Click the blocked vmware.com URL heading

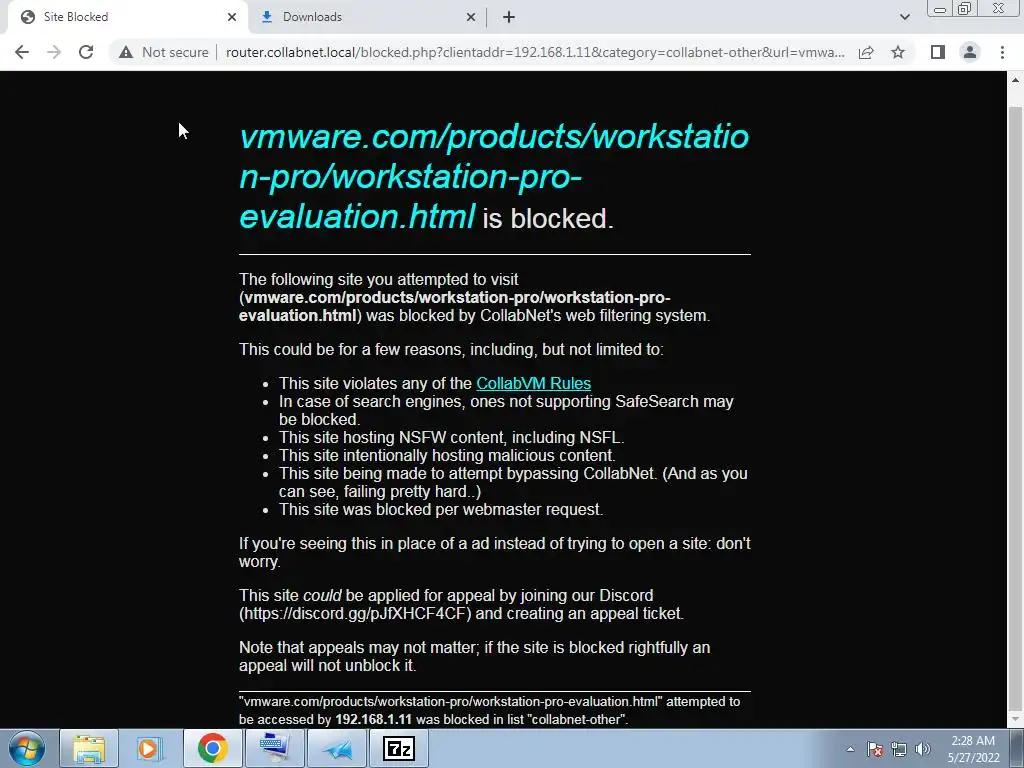pyautogui.click(x=494, y=176)
